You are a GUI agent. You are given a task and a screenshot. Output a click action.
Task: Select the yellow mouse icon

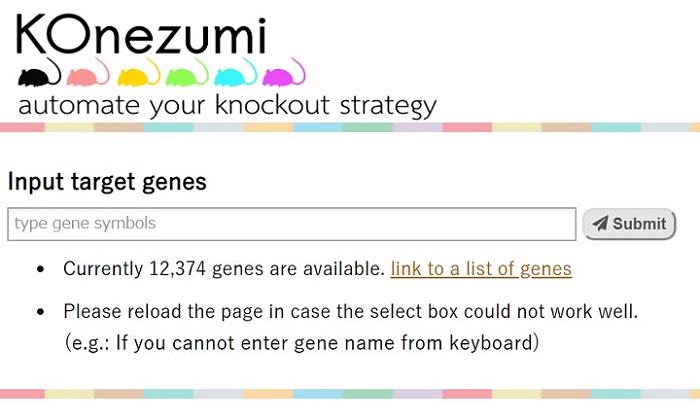click(137, 75)
